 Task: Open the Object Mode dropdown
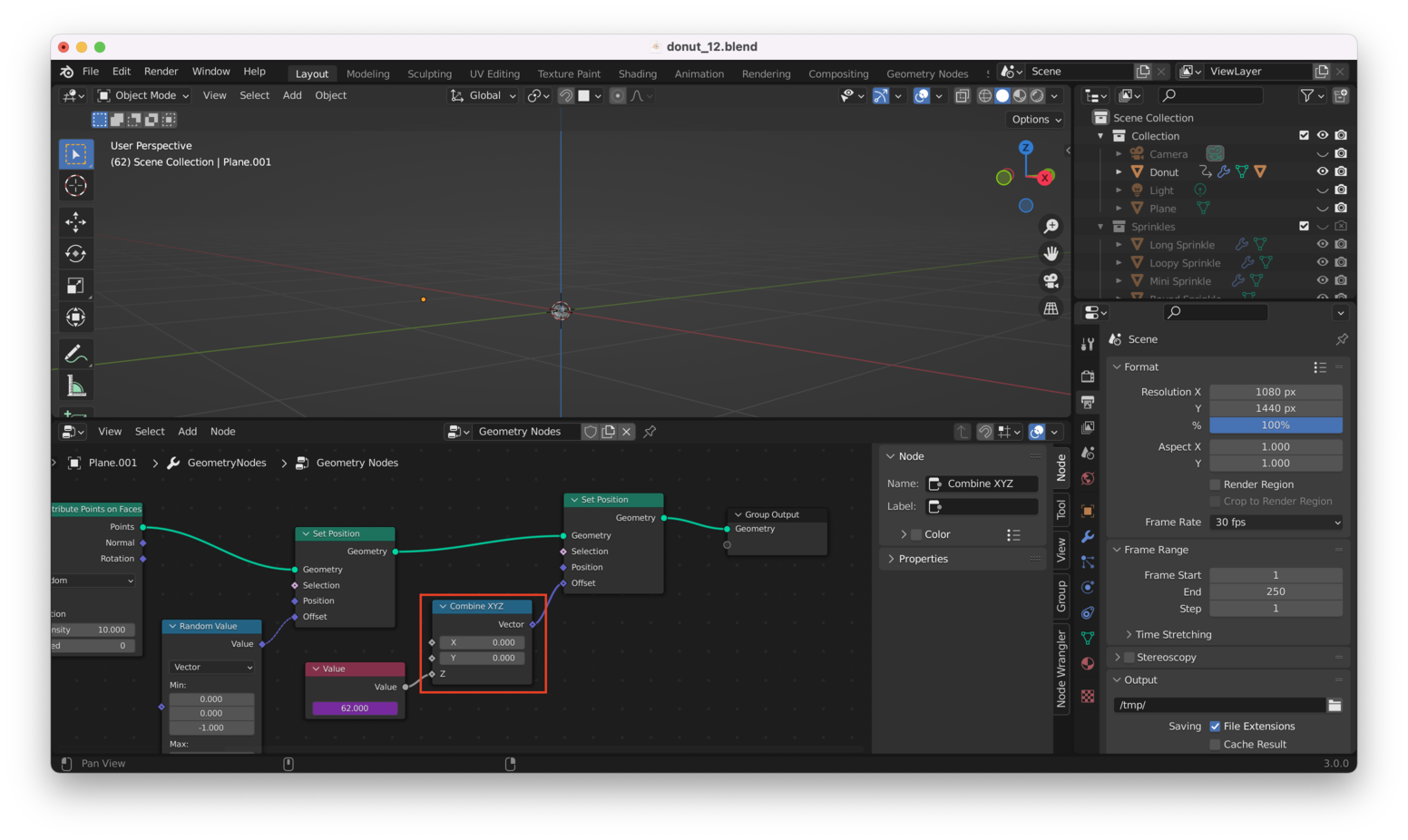(x=143, y=95)
